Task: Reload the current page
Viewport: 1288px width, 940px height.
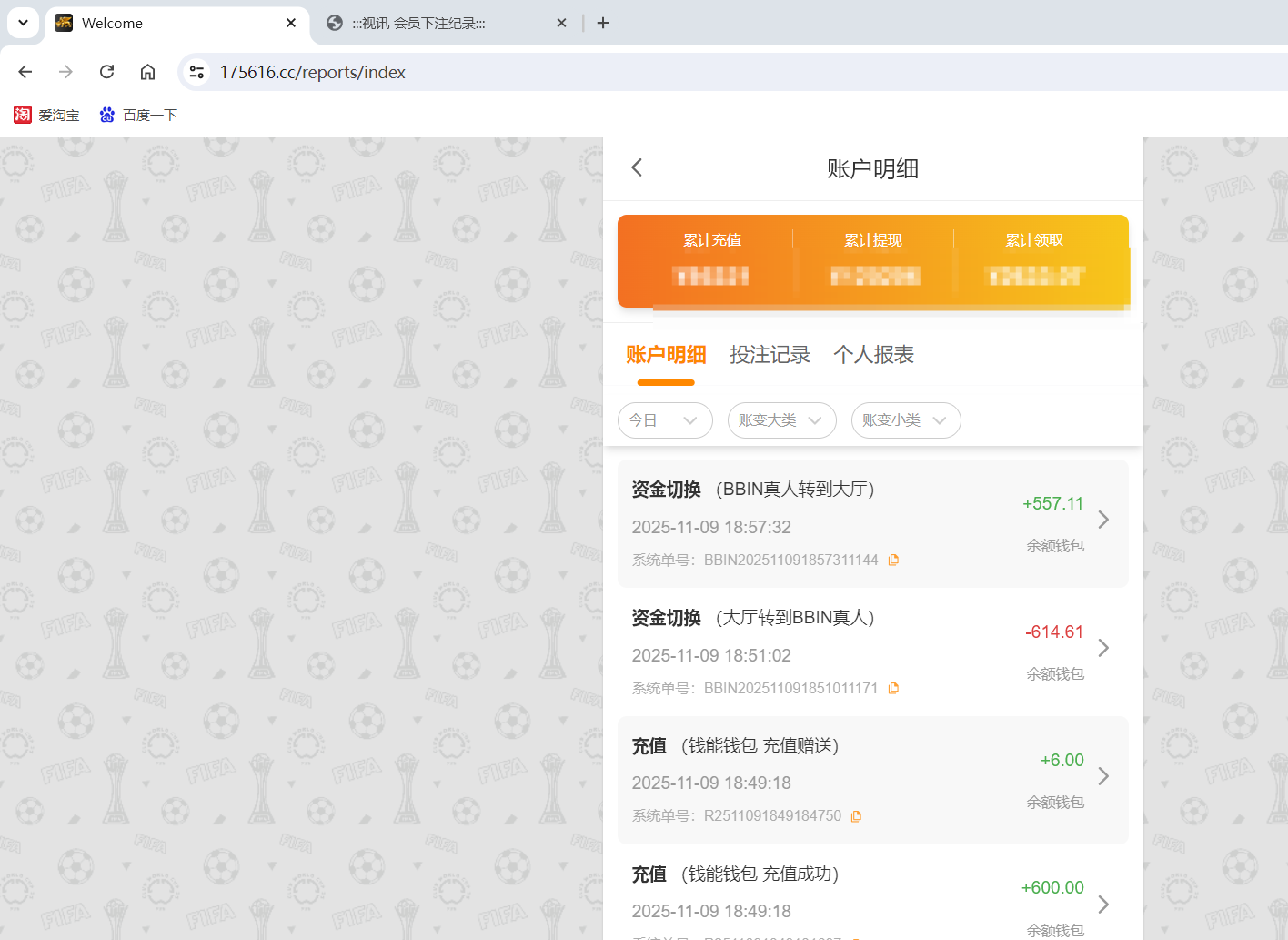Action: 106,72
